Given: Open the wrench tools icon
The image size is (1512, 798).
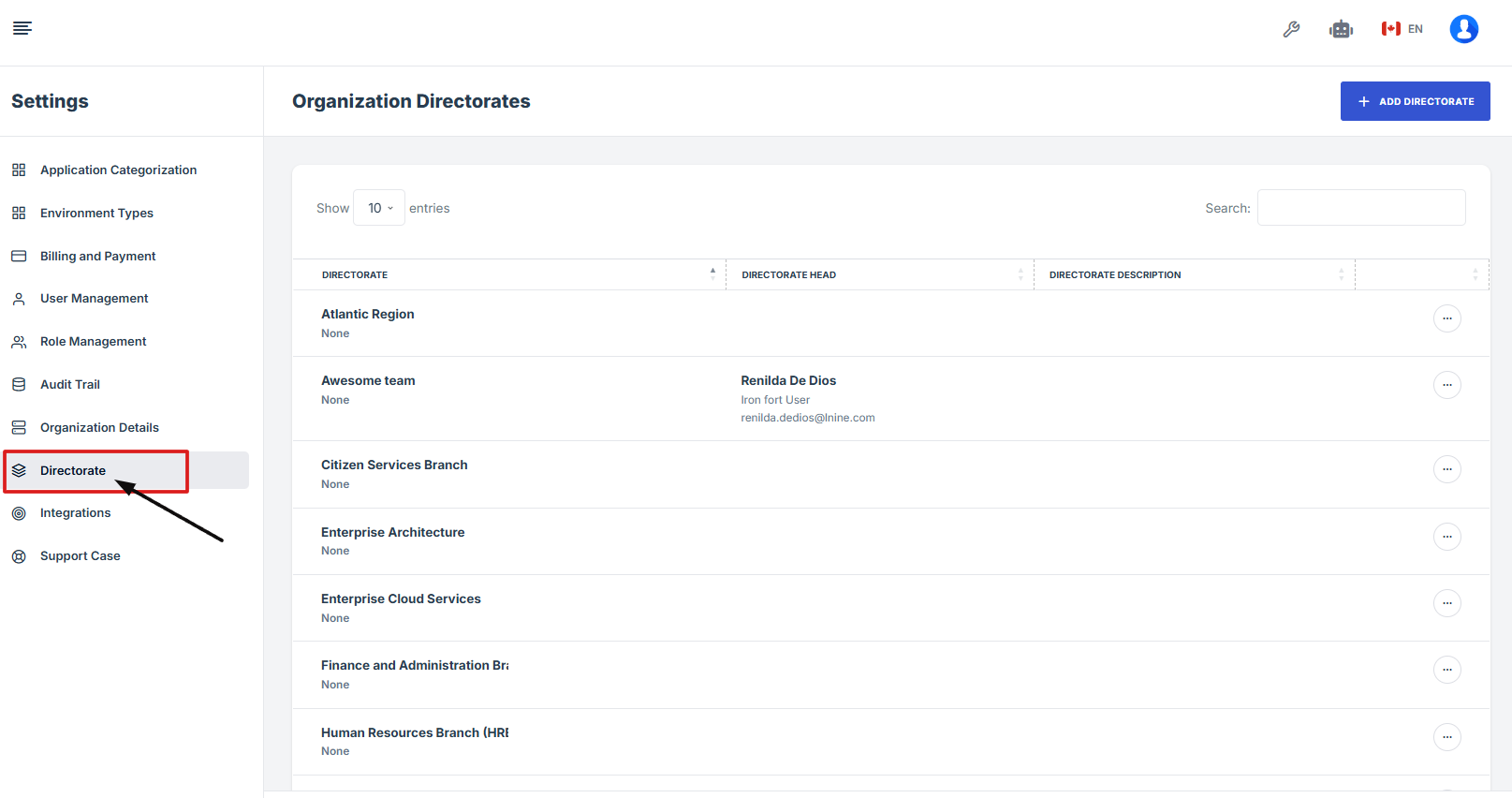Looking at the screenshot, I should coord(1291,29).
